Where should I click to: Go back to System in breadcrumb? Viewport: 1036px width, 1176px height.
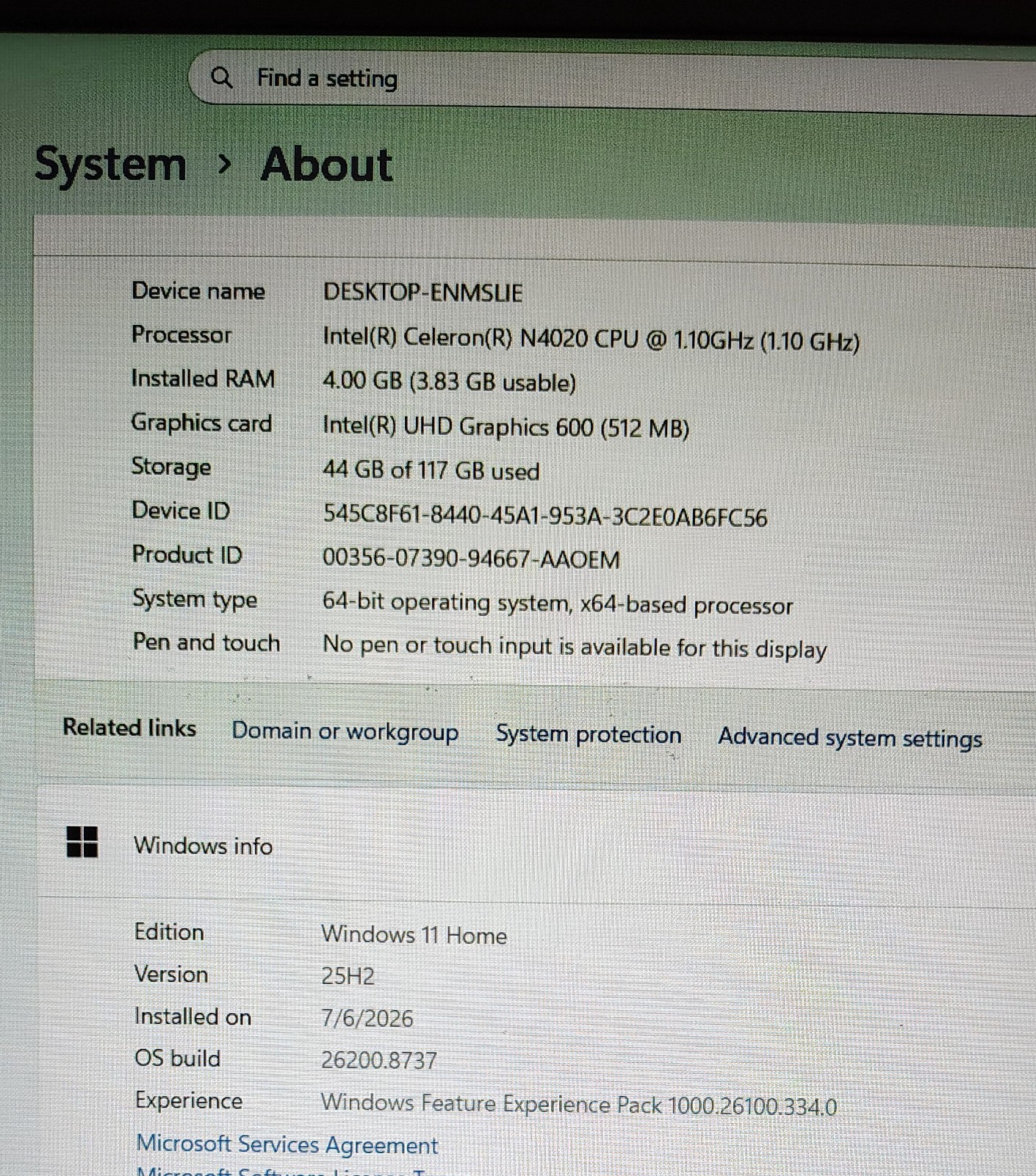[x=111, y=163]
